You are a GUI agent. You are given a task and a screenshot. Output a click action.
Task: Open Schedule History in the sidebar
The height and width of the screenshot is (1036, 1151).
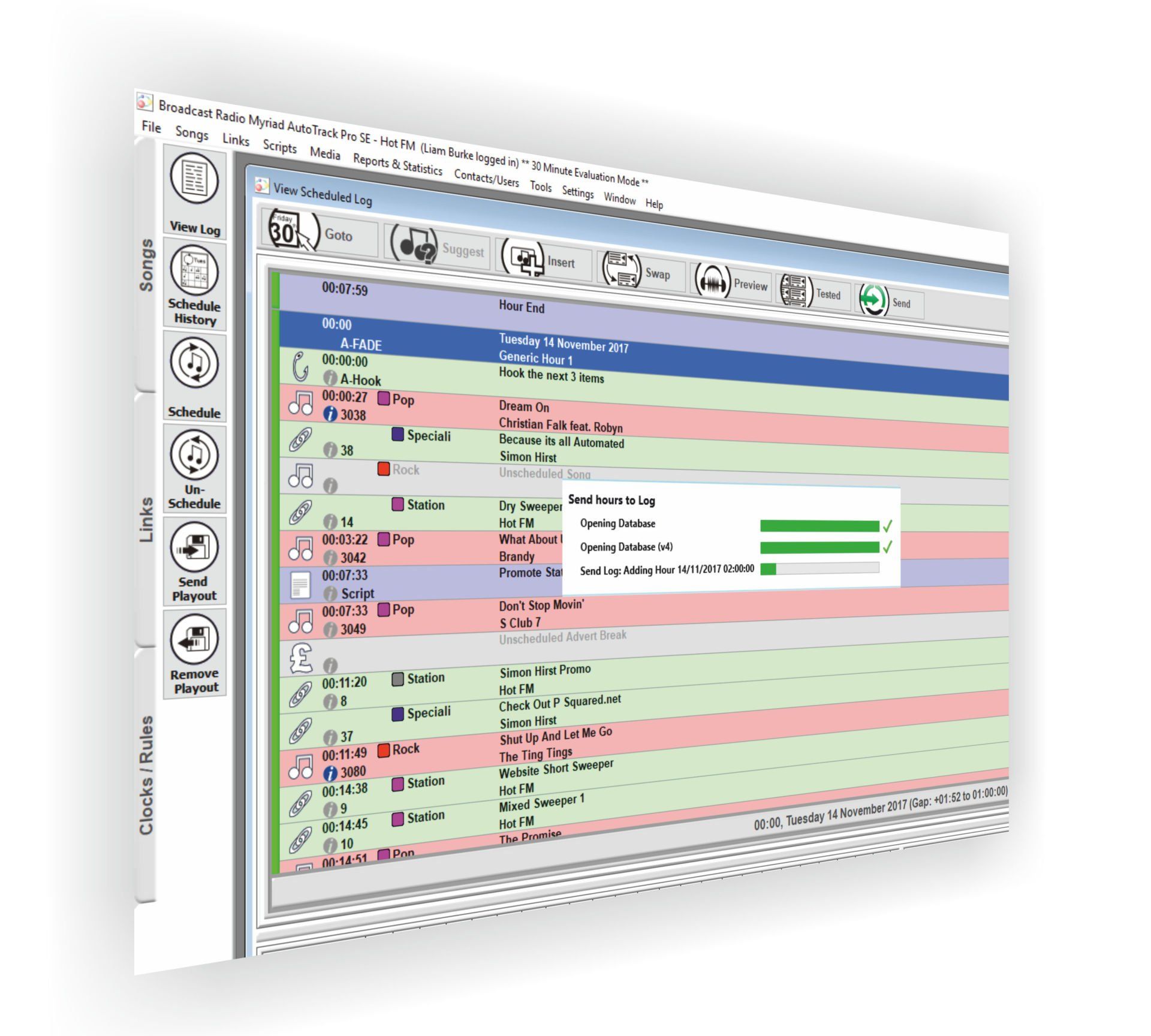[x=194, y=285]
